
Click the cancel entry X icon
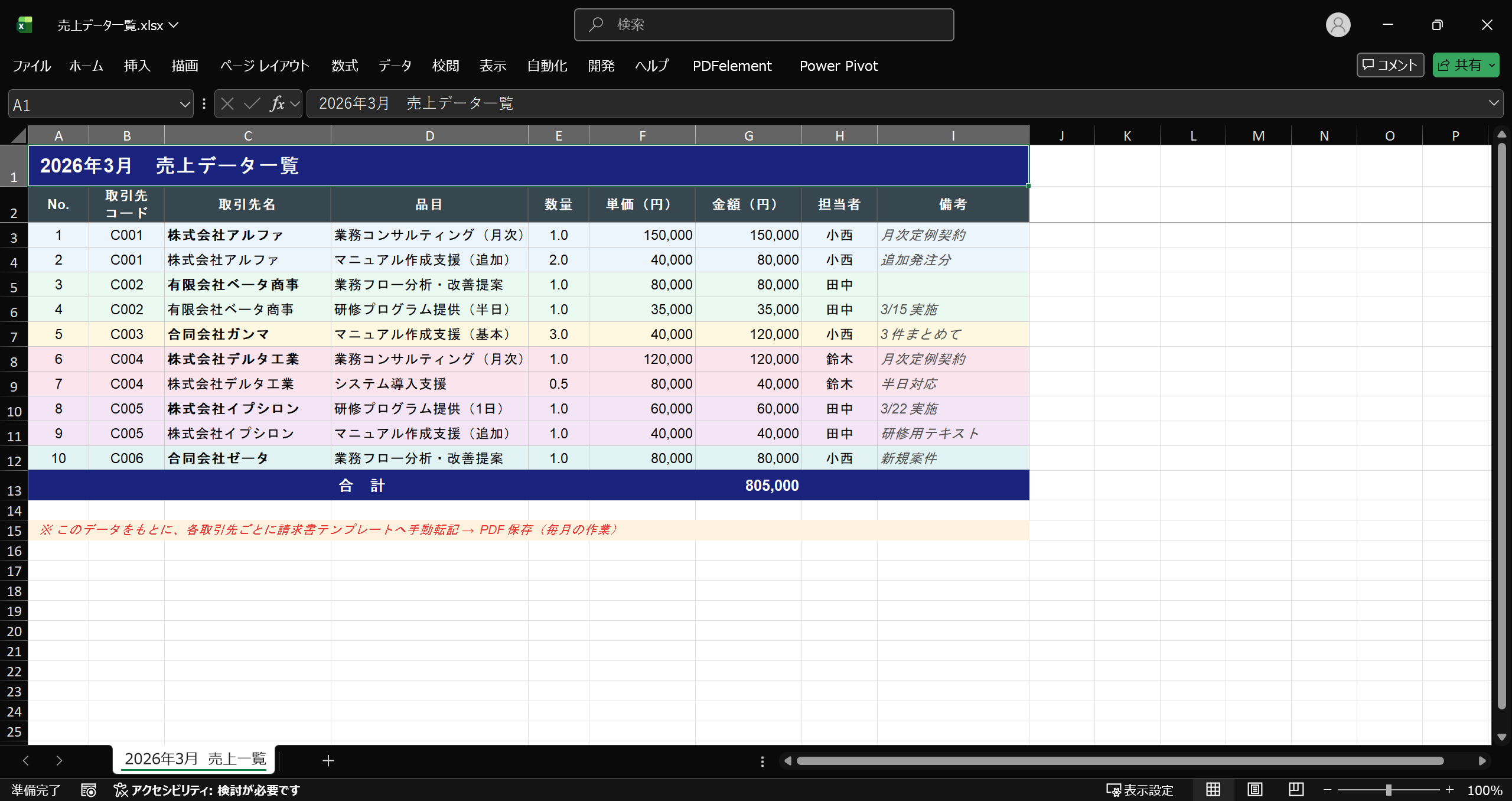[x=227, y=104]
